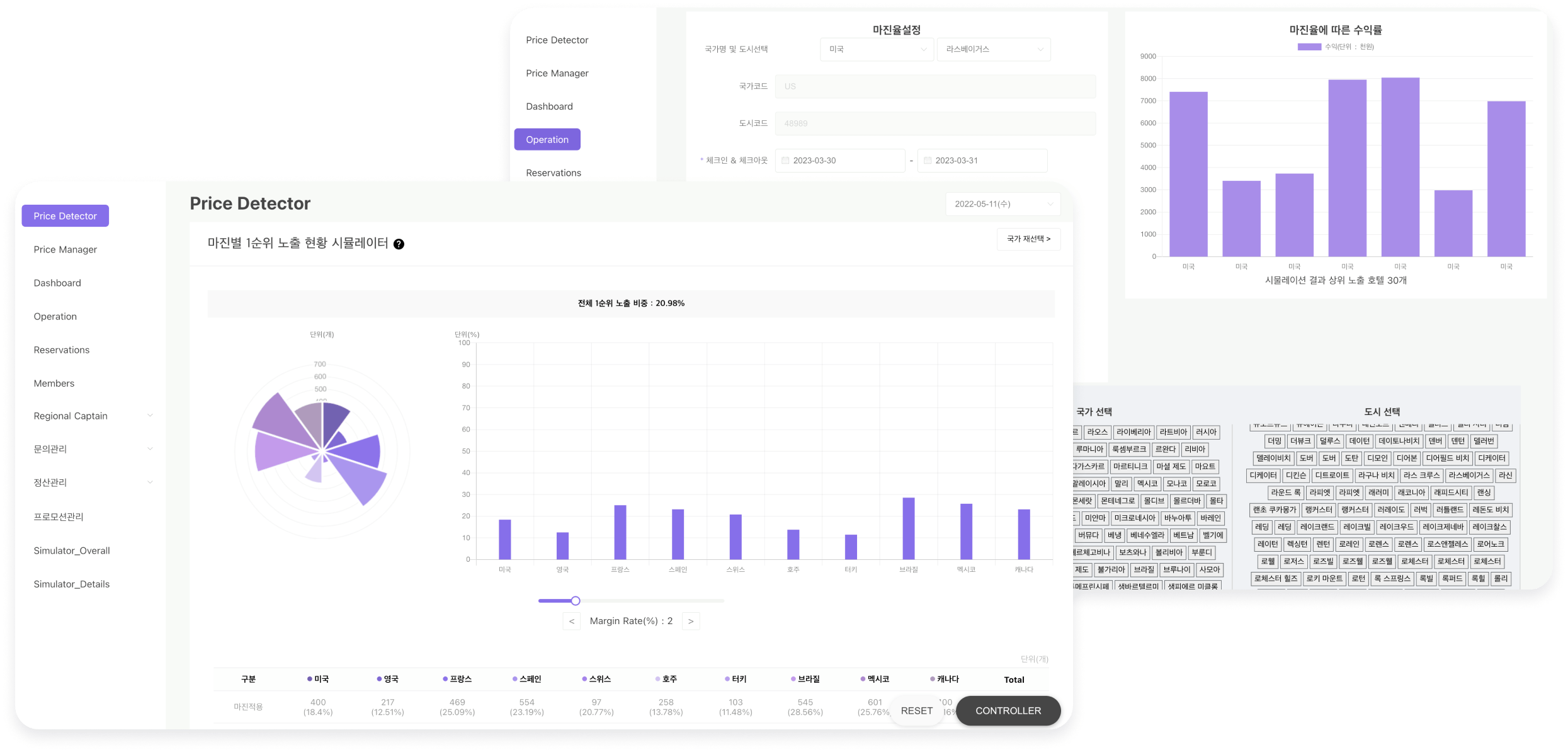Toggle the 미국 legend dot in table

pyautogui.click(x=309, y=679)
